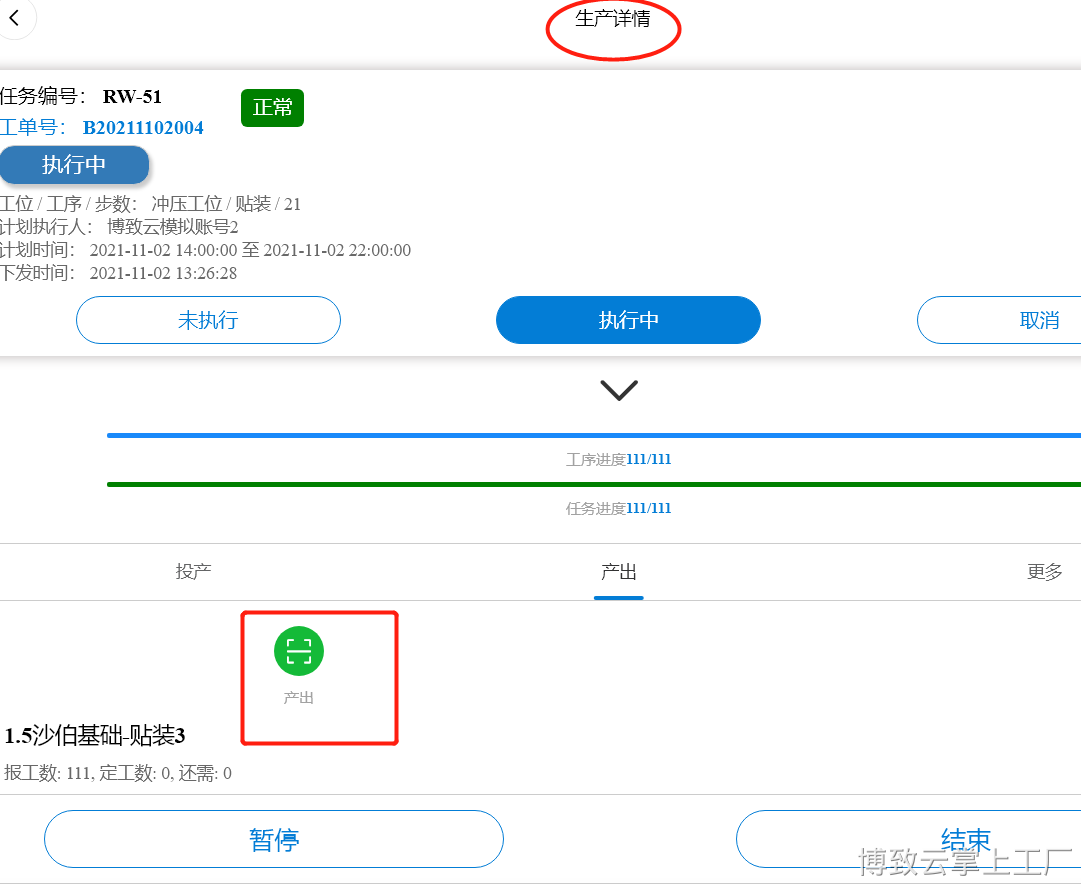Select the 执行中 blue status option

(x=628, y=320)
